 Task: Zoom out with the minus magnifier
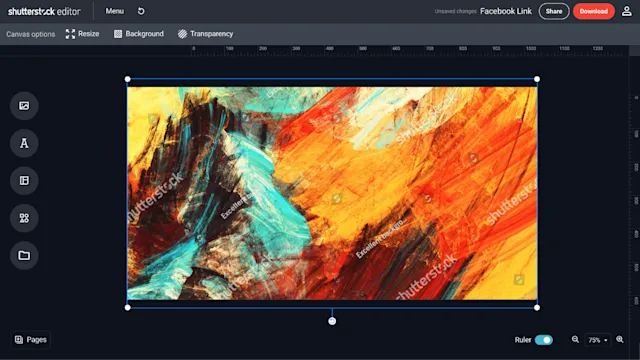pos(575,340)
